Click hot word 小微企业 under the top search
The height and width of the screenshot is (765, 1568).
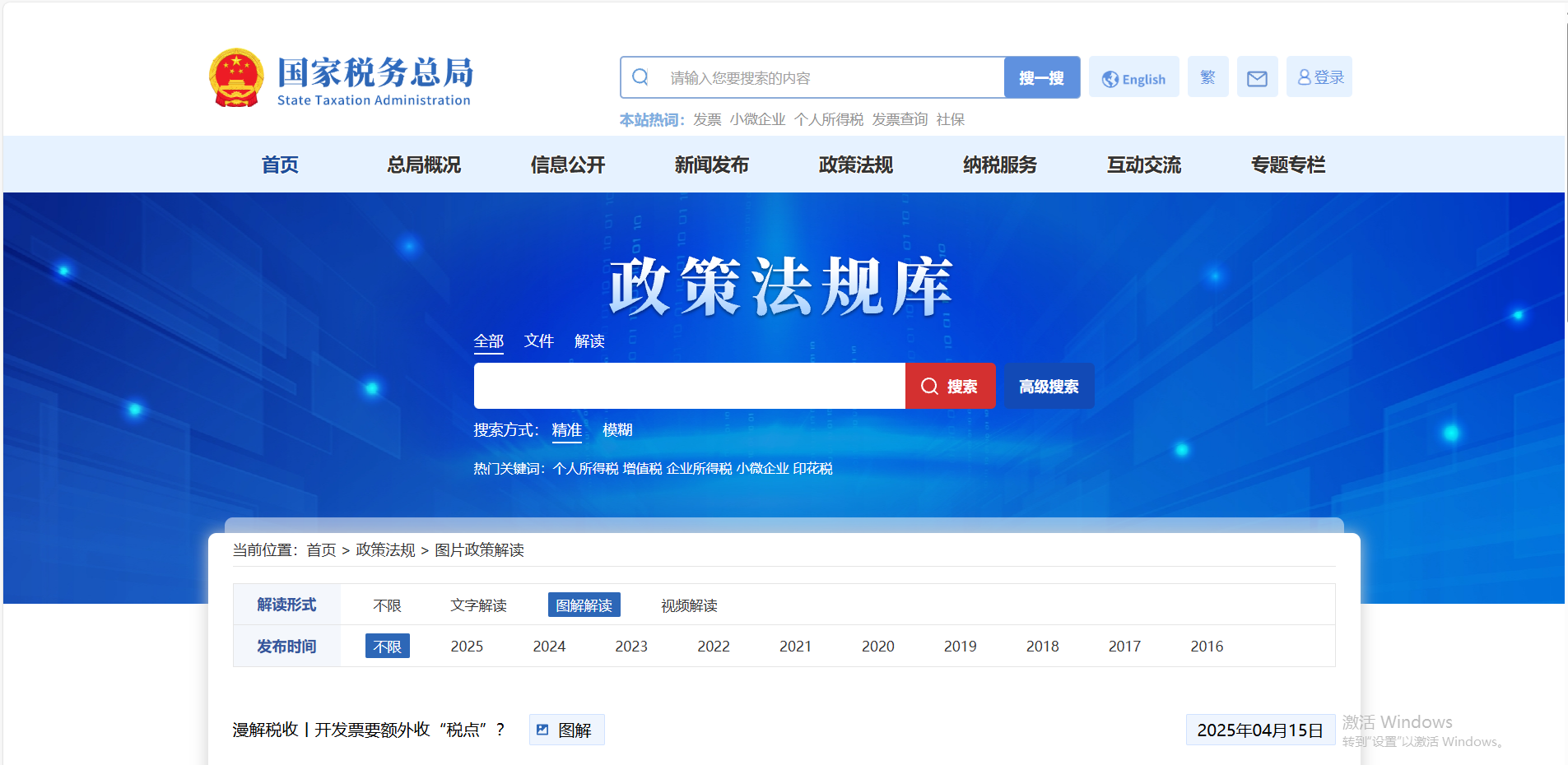coord(757,120)
